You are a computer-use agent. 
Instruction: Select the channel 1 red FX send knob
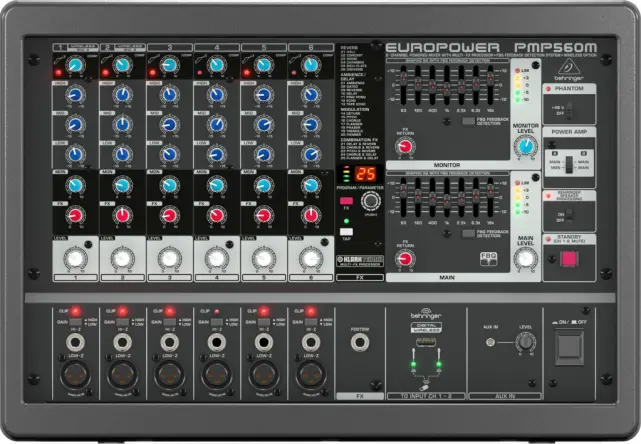(x=76, y=215)
